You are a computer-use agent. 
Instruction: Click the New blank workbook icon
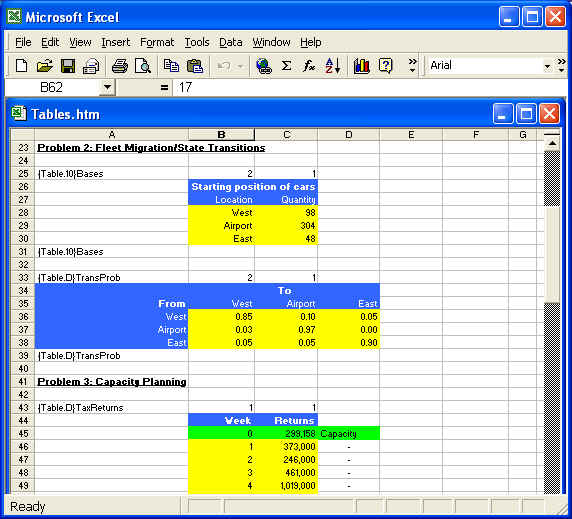(21, 66)
